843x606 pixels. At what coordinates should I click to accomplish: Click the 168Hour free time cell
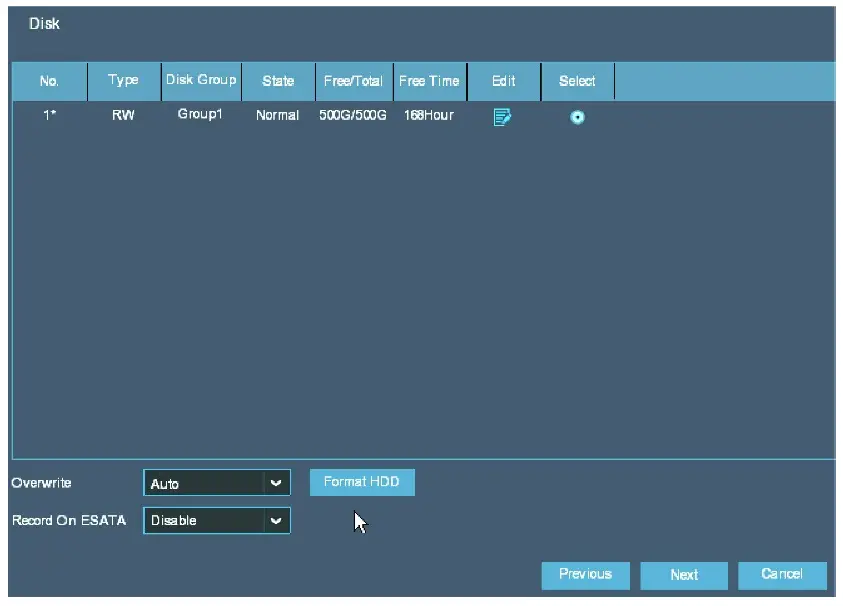[429, 115]
